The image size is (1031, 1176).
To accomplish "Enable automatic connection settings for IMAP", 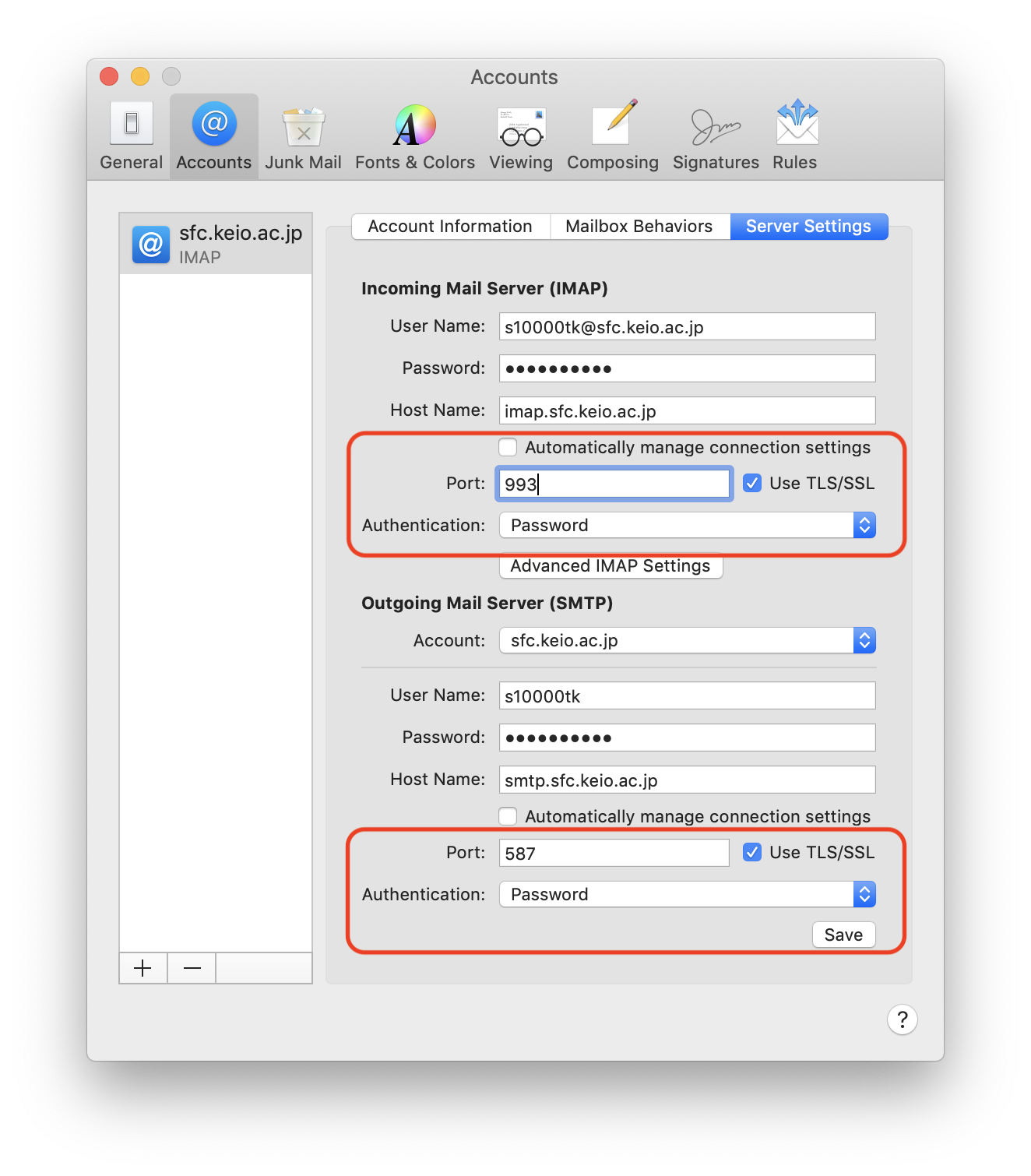I will coord(508,447).
